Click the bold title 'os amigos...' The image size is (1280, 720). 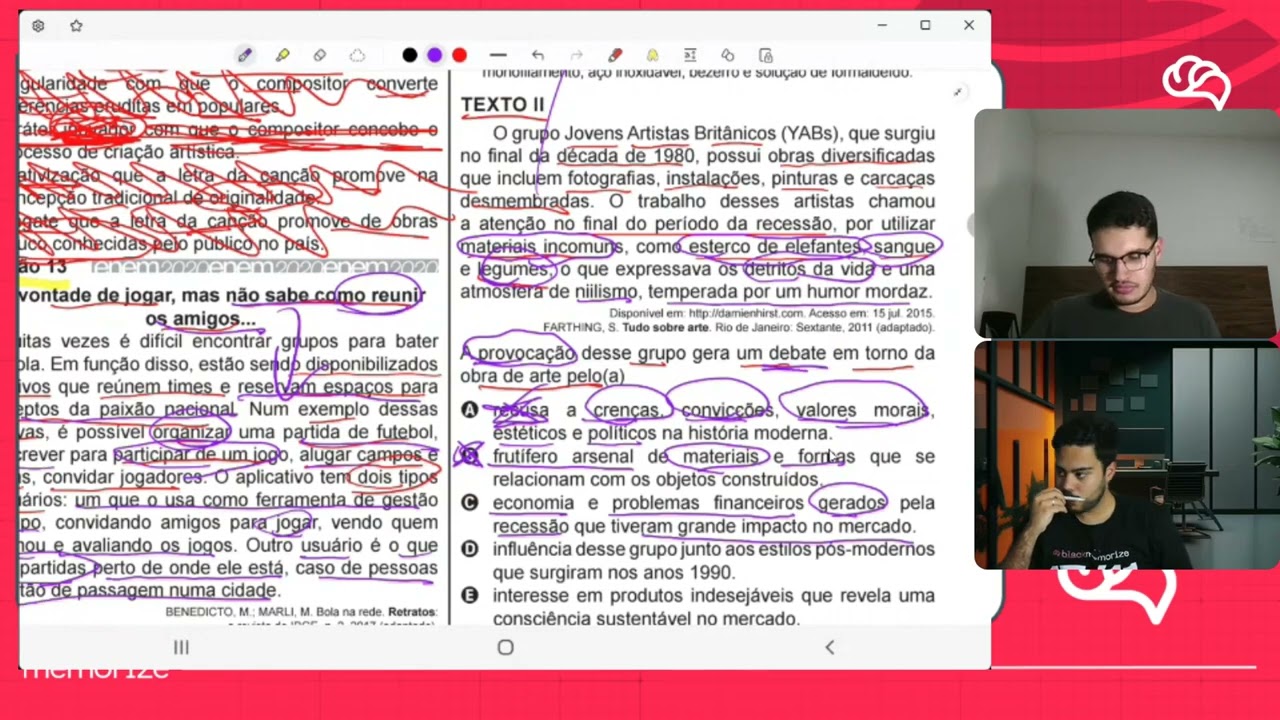coord(200,319)
